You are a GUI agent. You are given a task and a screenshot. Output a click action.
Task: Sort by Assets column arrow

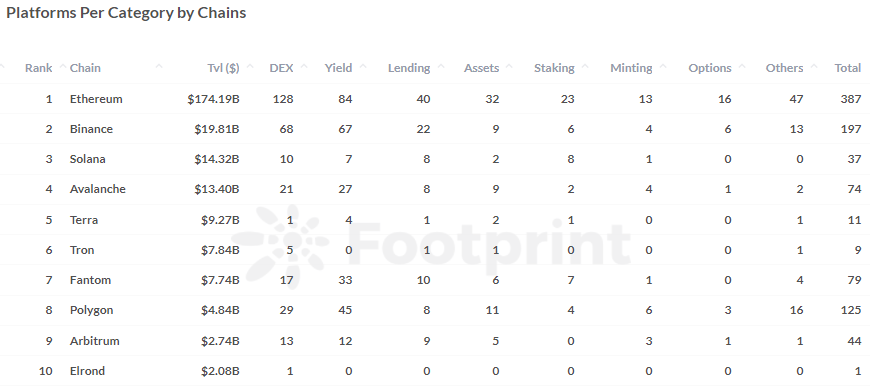coord(509,67)
